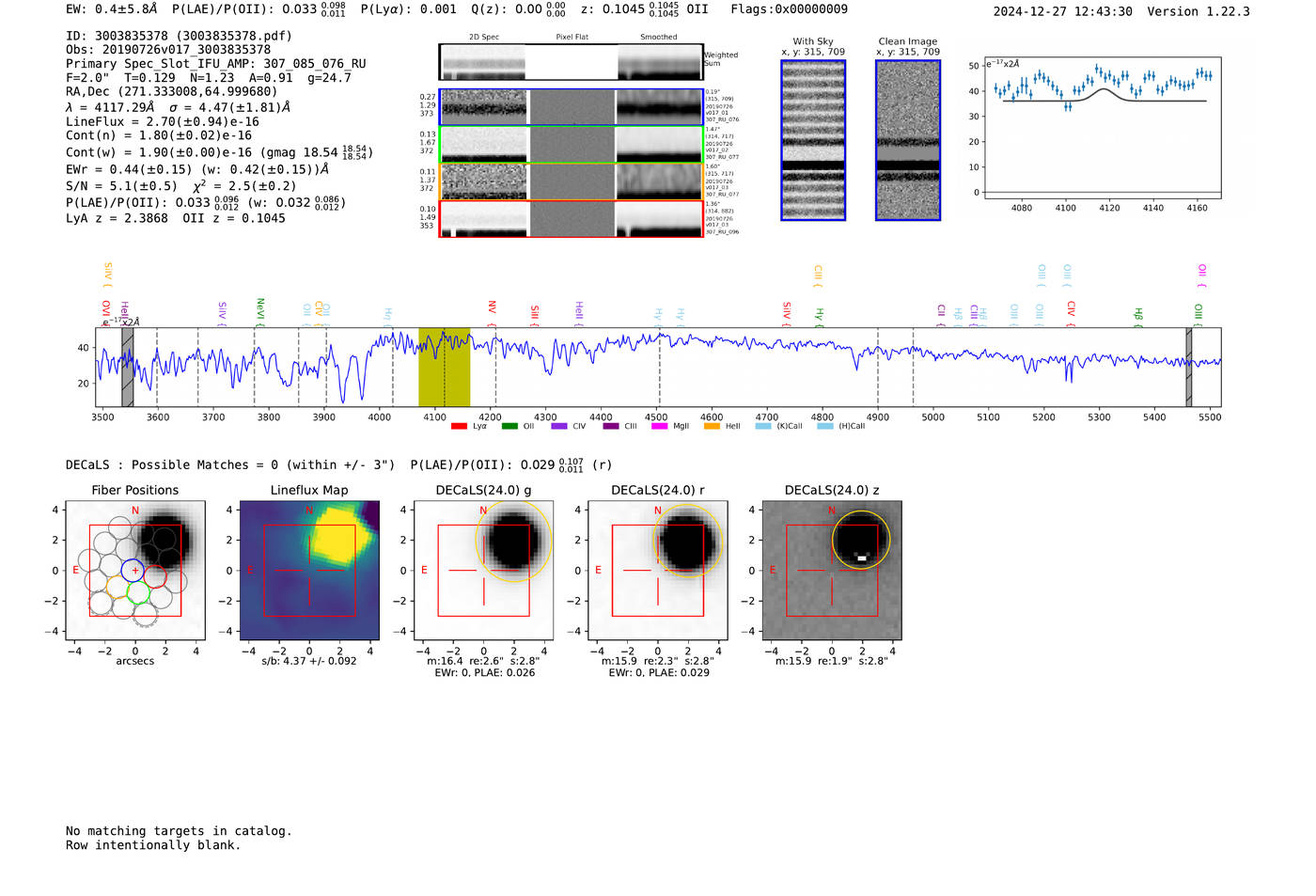The height and width of the screenshot is (896, 1316).
Task: Click the Clean Image cutout
Action: (908, 140)
